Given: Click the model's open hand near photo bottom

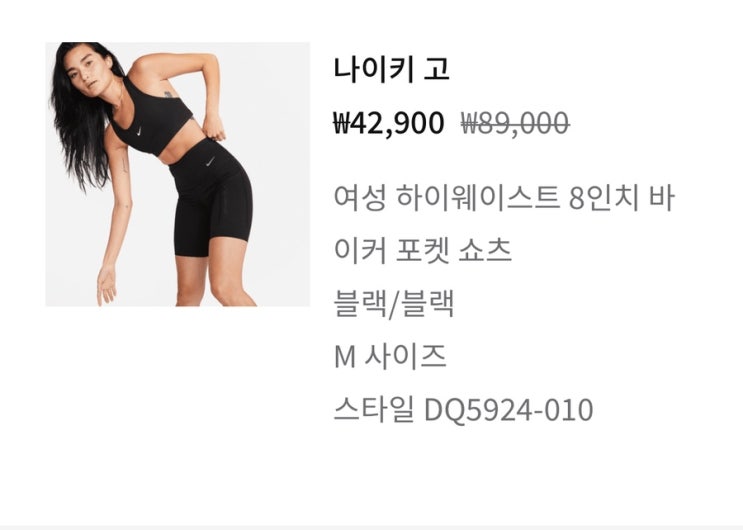Looking at the screenshot, I should (106, 286).
